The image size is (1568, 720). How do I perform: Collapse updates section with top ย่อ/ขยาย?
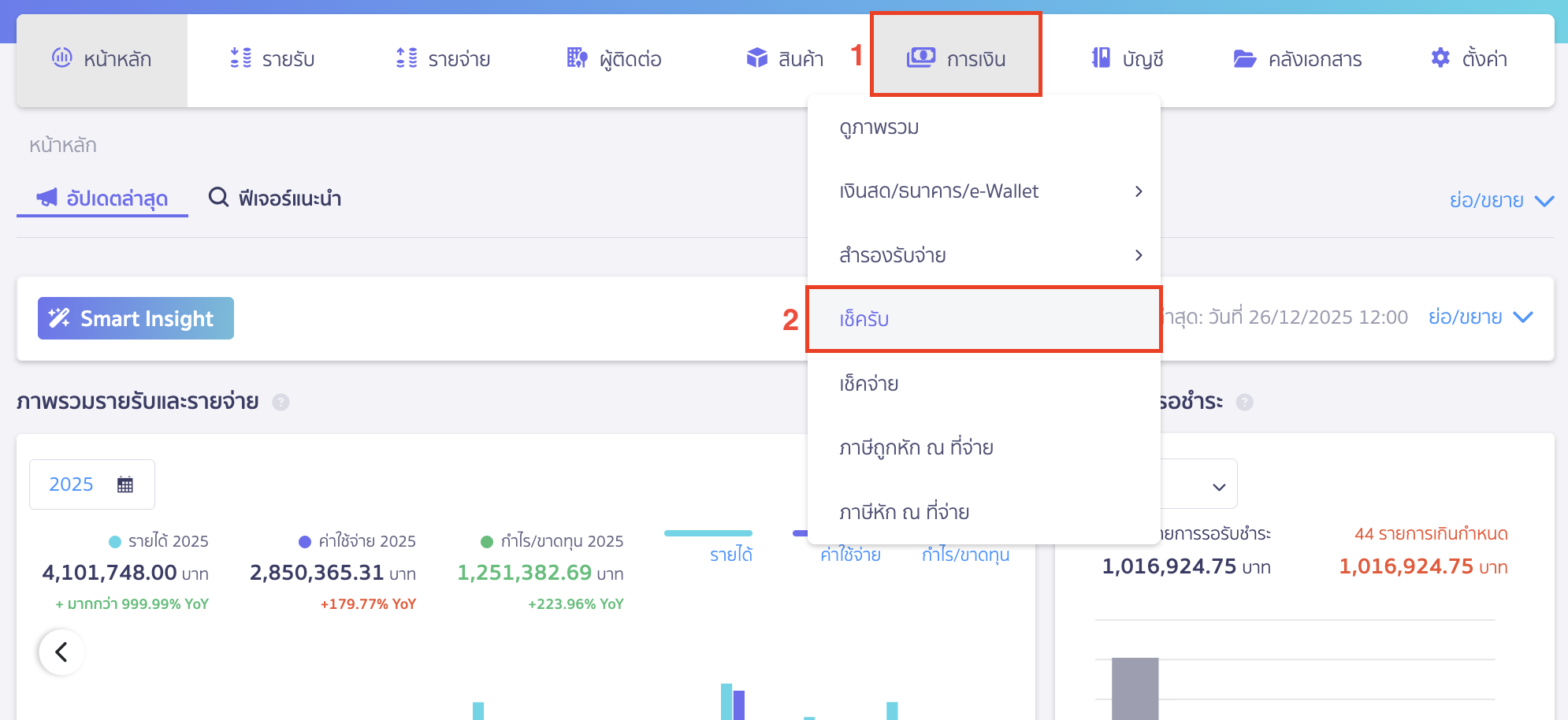pos(1500,201)
